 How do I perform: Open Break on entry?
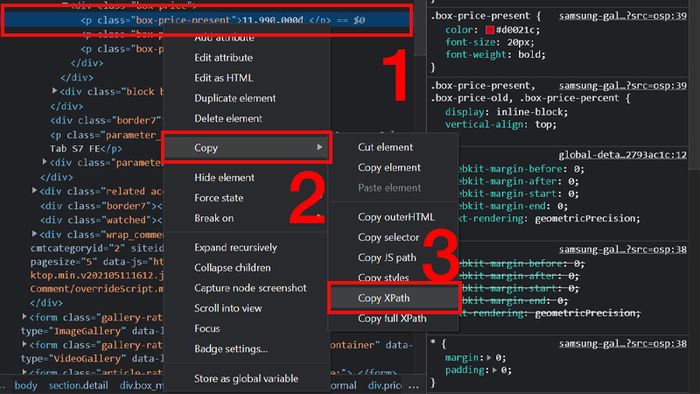(x=214, y=218)
